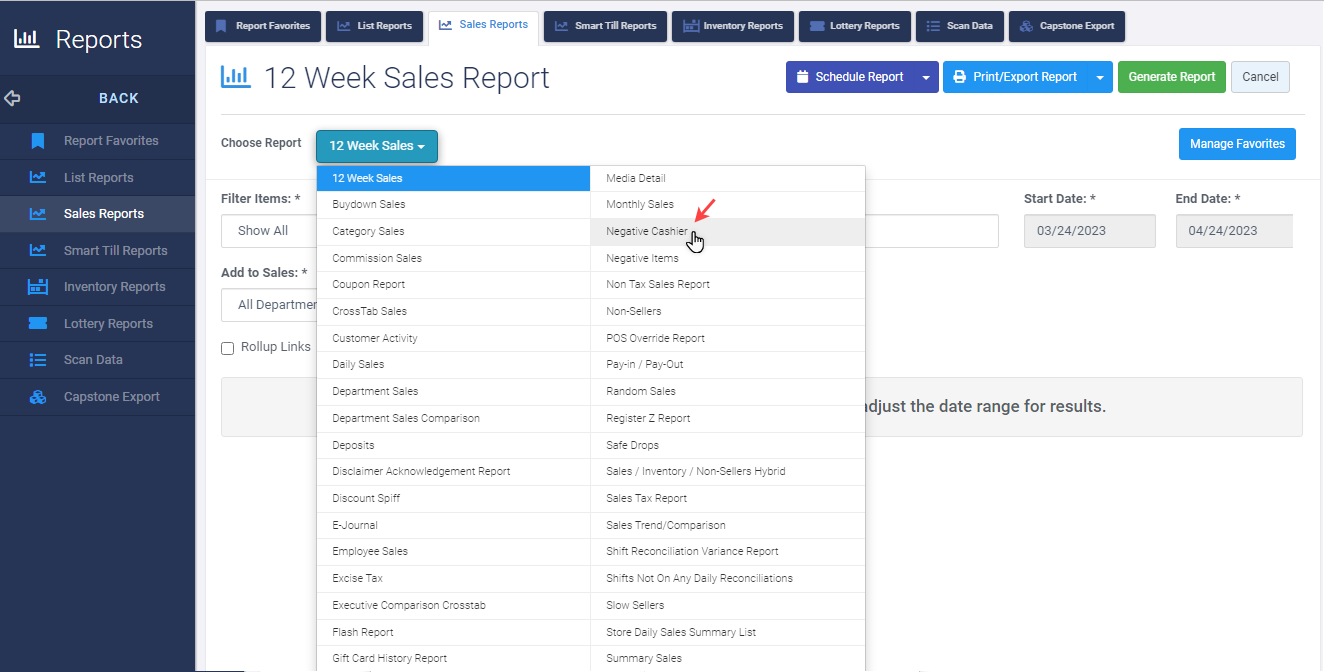Viewport: 1324px width, 672px height.
Task: Select Commission Sales report
Action: click(x=454, y=258)
